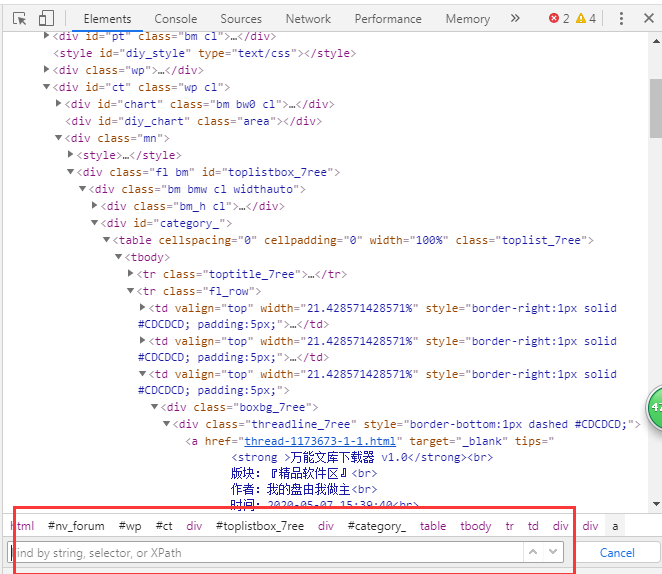Expand the div id="chart" node
Viewport: 662px width, 574px height.
59,103
